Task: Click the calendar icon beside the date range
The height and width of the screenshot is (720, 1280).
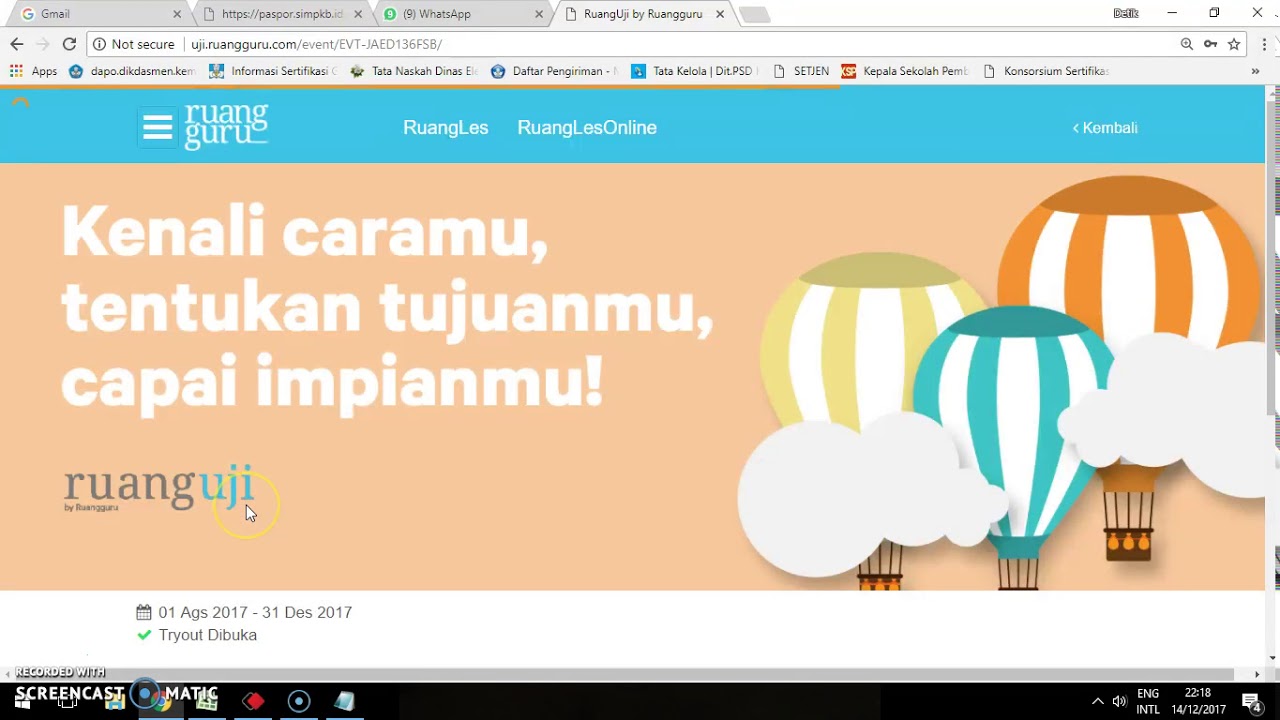Action: pos(144,612)
